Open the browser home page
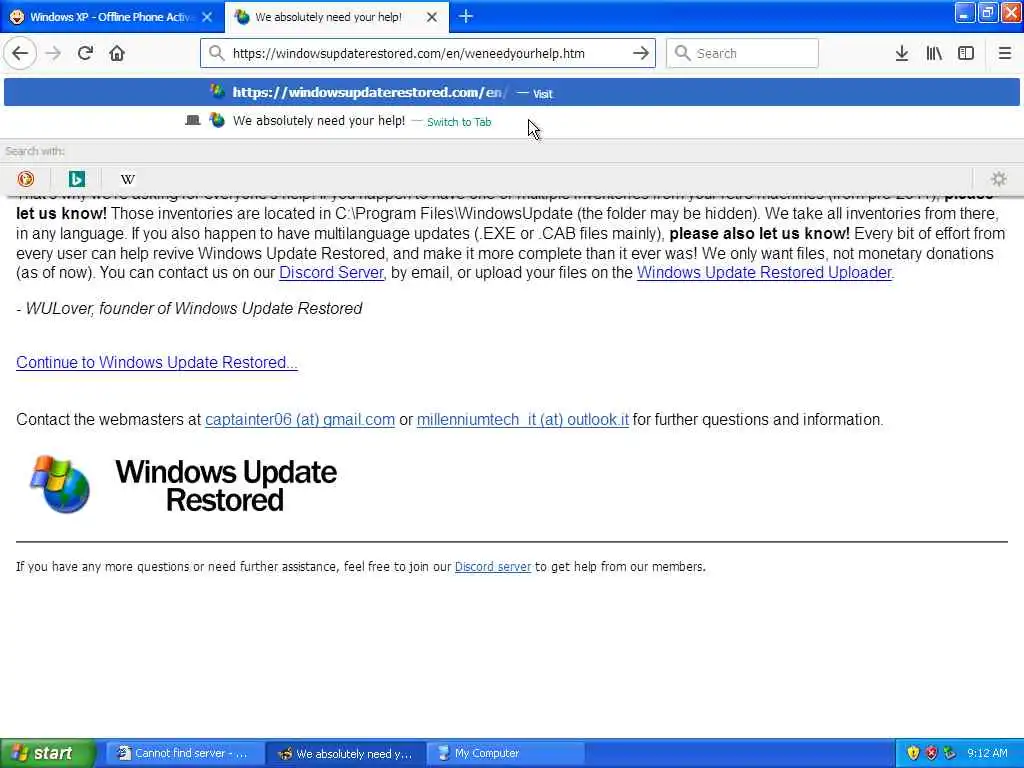The width and height of the screenshot is (1024, 768). (x=117, y=53)
